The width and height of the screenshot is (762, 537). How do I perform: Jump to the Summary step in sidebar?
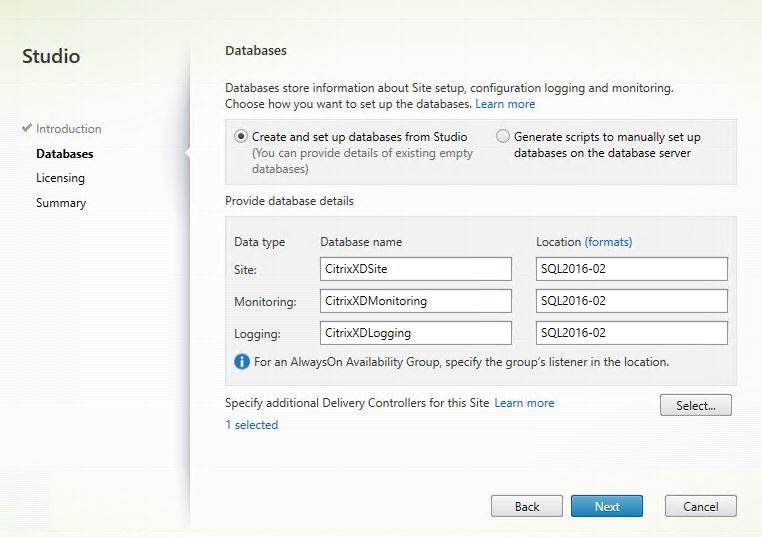(61, 203)
